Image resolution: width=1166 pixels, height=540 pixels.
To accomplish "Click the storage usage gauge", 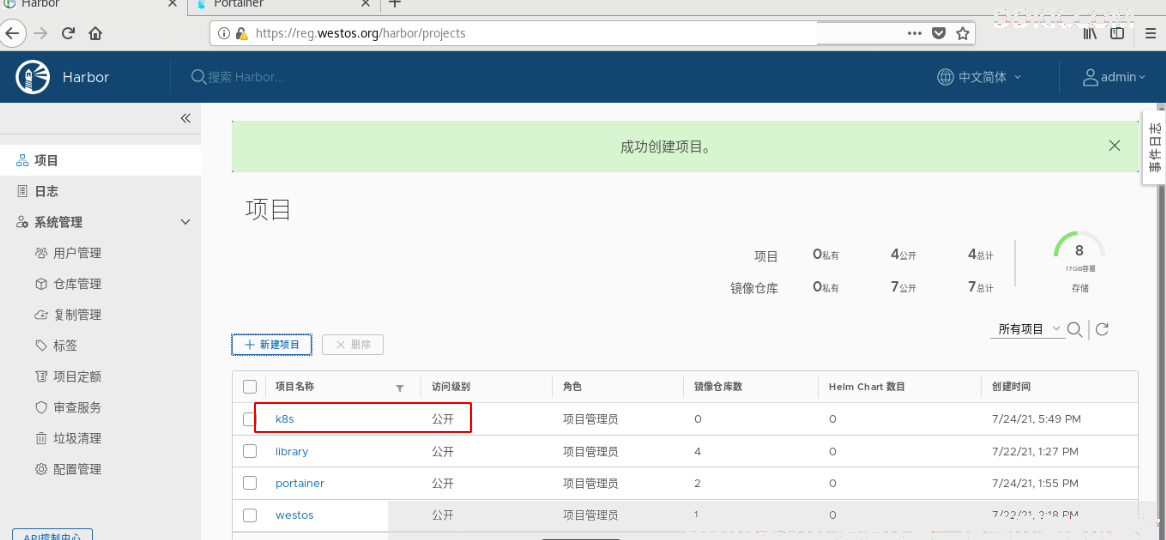I will point(1079,251).
